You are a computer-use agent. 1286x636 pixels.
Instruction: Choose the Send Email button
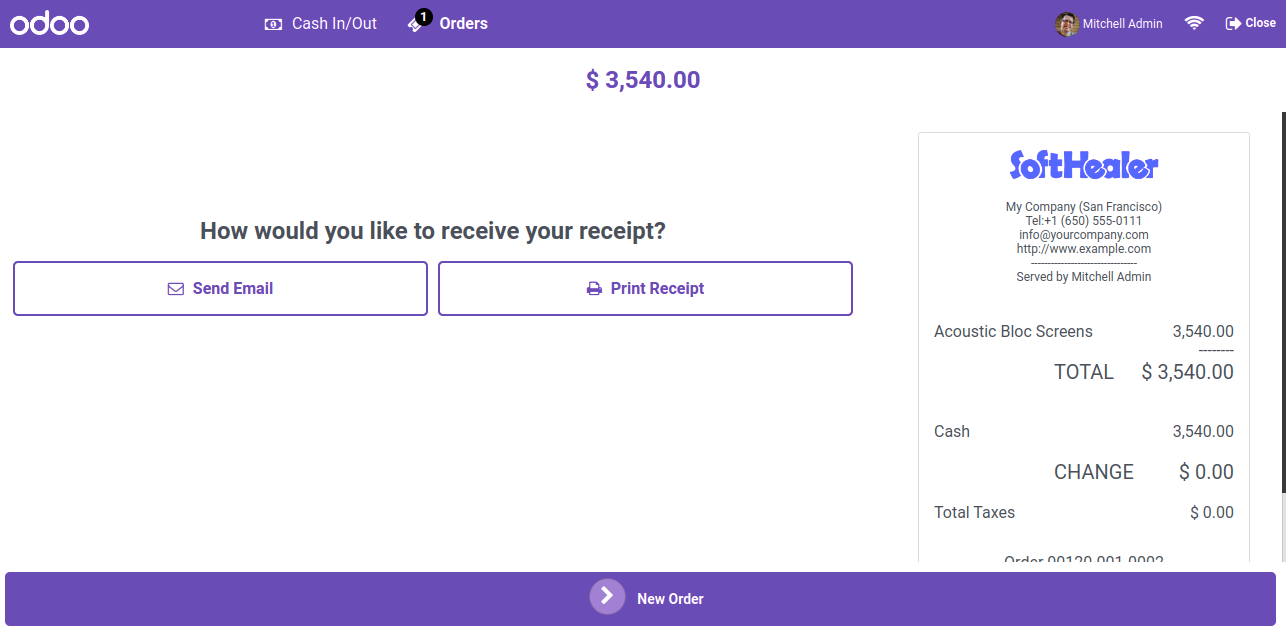220,289
